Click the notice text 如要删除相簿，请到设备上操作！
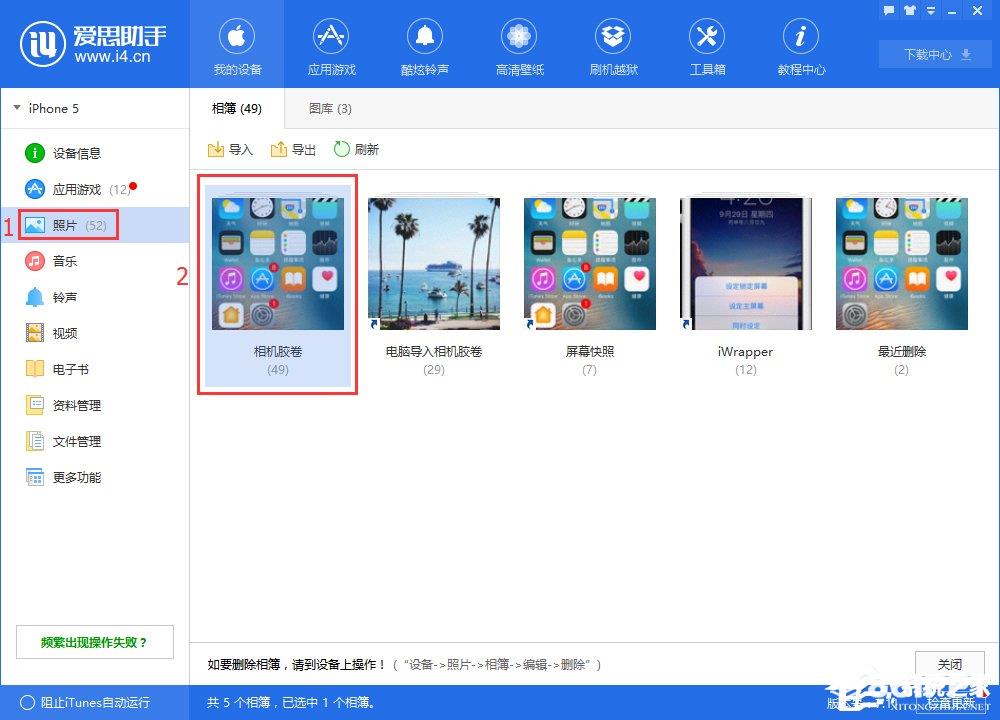The height and width of the screenshot is (720, 1000). pyautogui.click(x=297, y=665)
